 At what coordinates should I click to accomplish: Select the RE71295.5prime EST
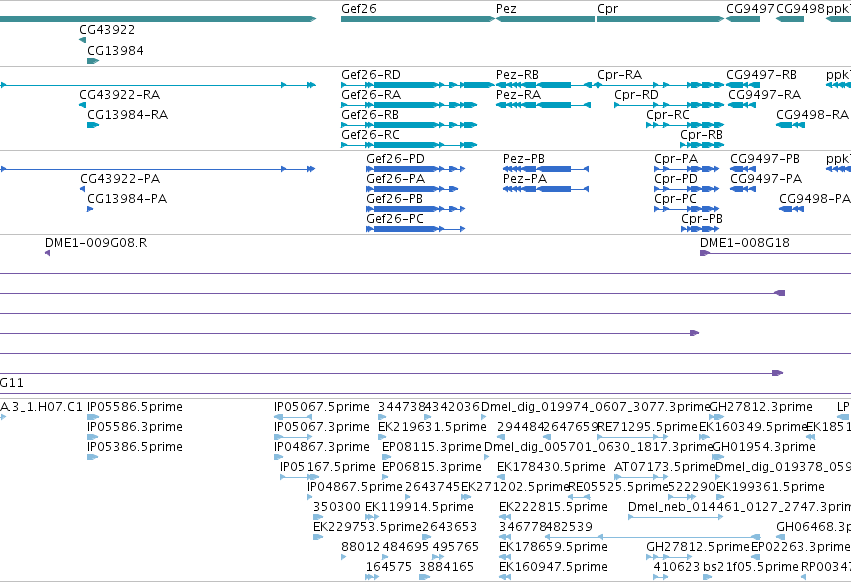(633, 437)
